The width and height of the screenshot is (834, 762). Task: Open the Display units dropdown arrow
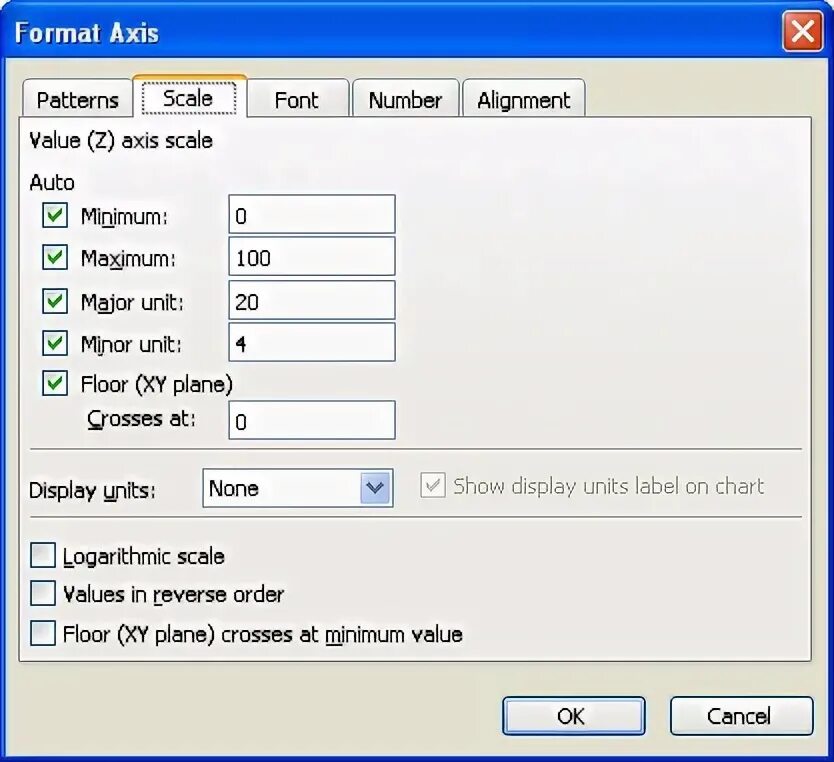[376, 488]
